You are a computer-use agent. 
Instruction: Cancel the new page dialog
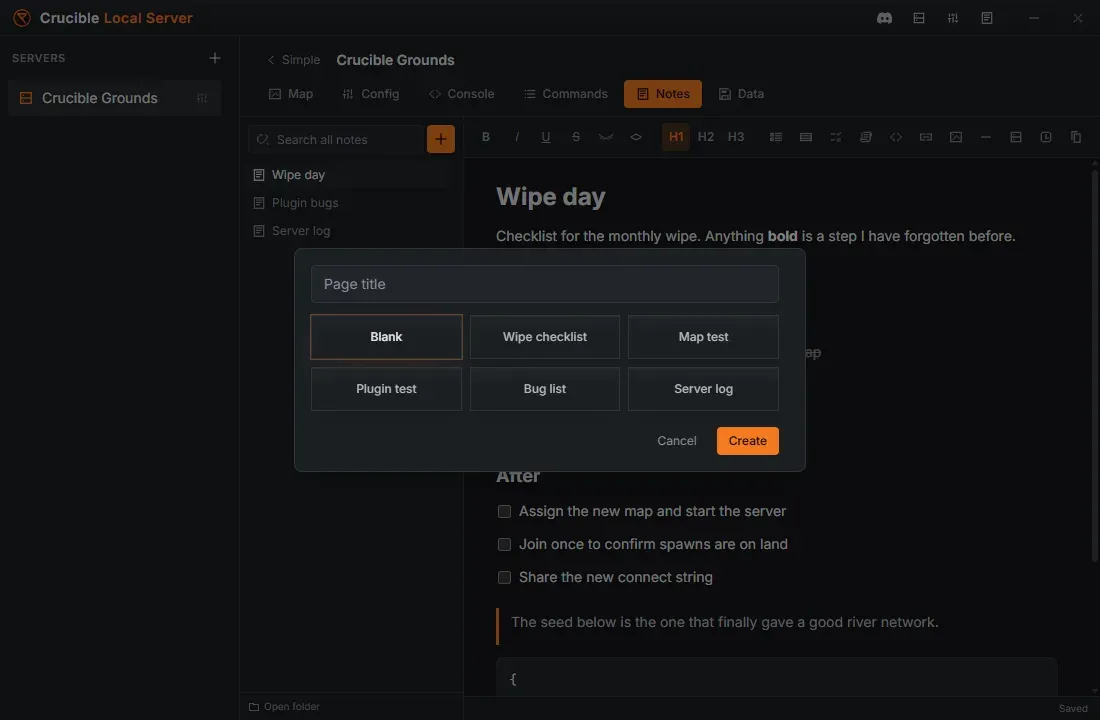[677, 441]
